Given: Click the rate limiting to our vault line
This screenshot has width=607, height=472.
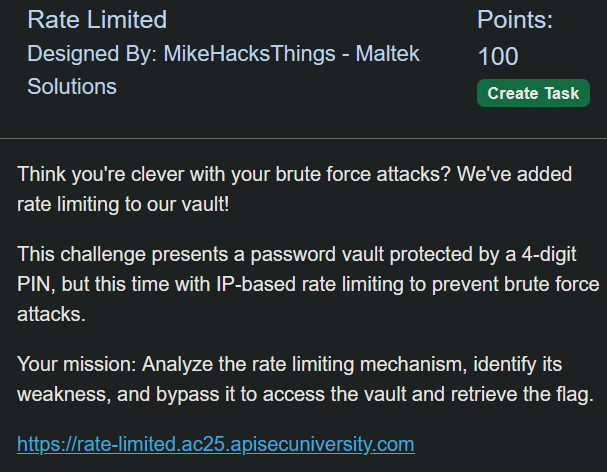Looking at the screenshot, I should 123,204.
